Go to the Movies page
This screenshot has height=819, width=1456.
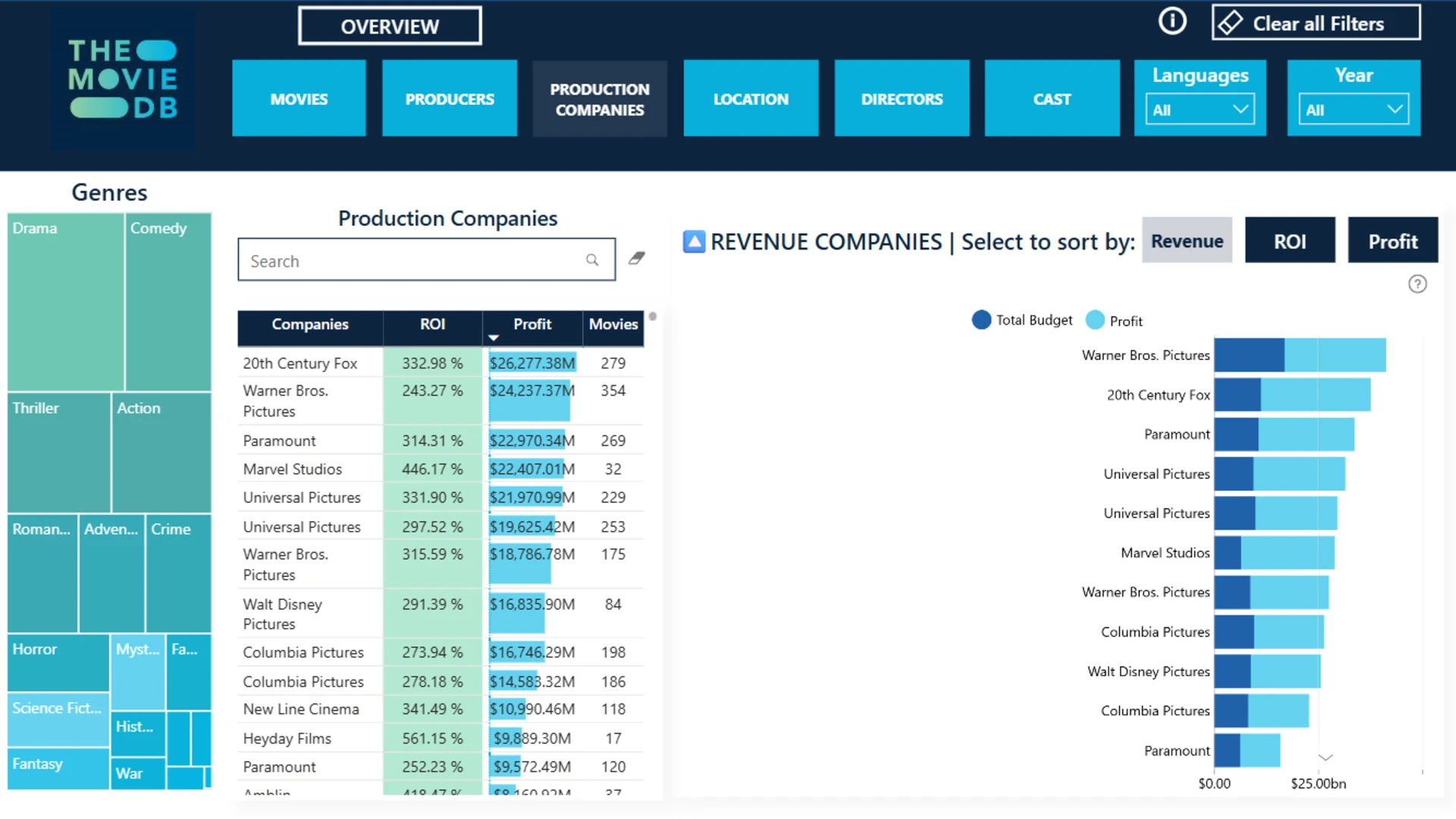pyautogui.click(x=299, y=99)
